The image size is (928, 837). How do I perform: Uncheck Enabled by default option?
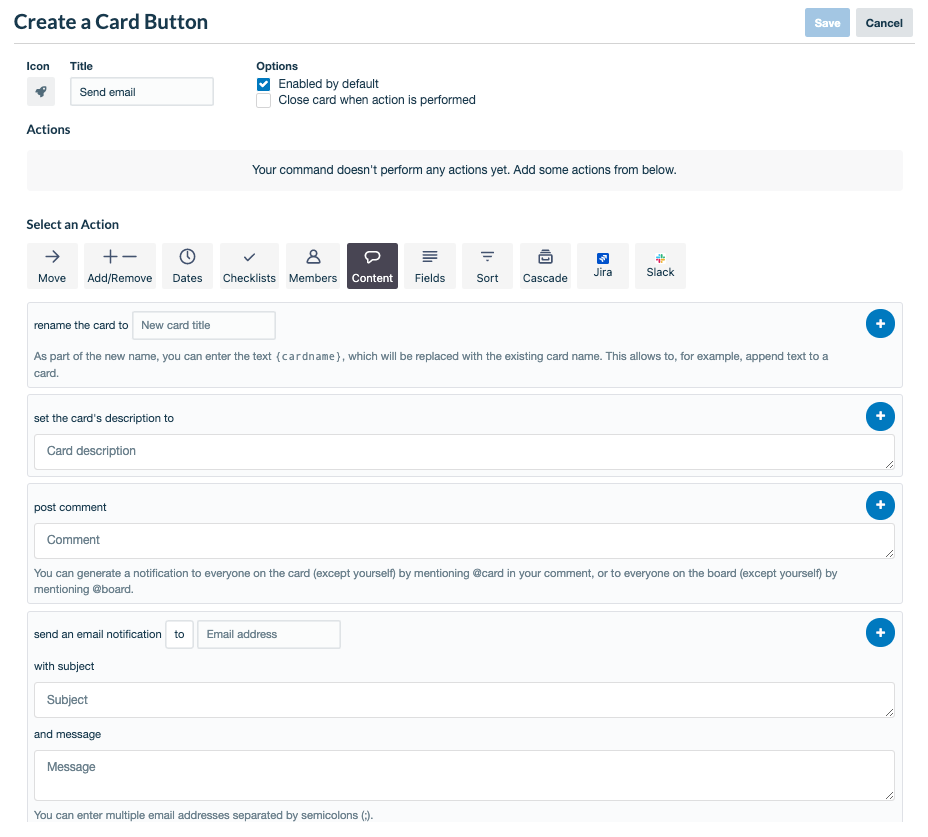[263, 84]
